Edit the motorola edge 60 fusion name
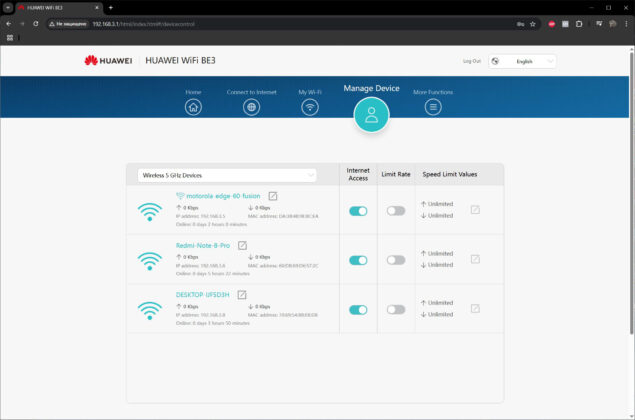Image resolution: width=635 pixels, height=420 pixels. 273,196
